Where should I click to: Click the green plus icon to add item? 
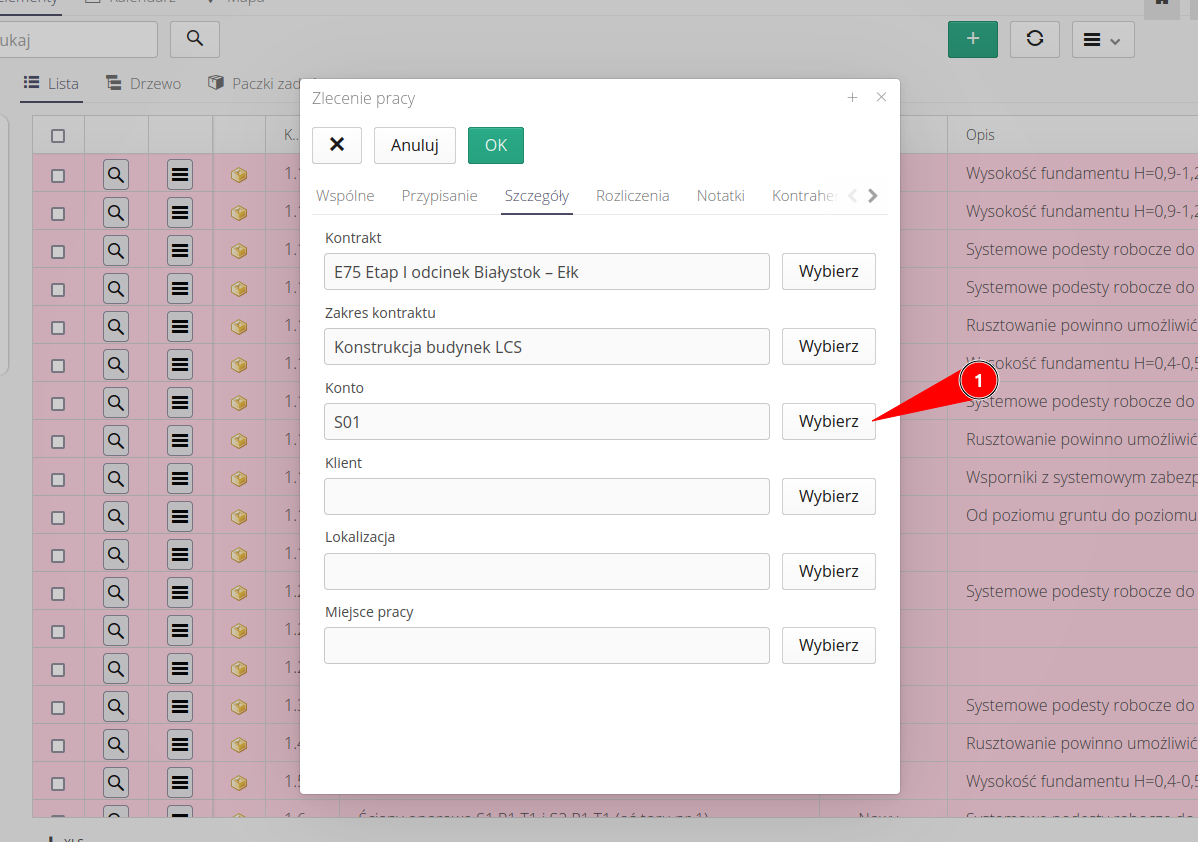[972, 39]
